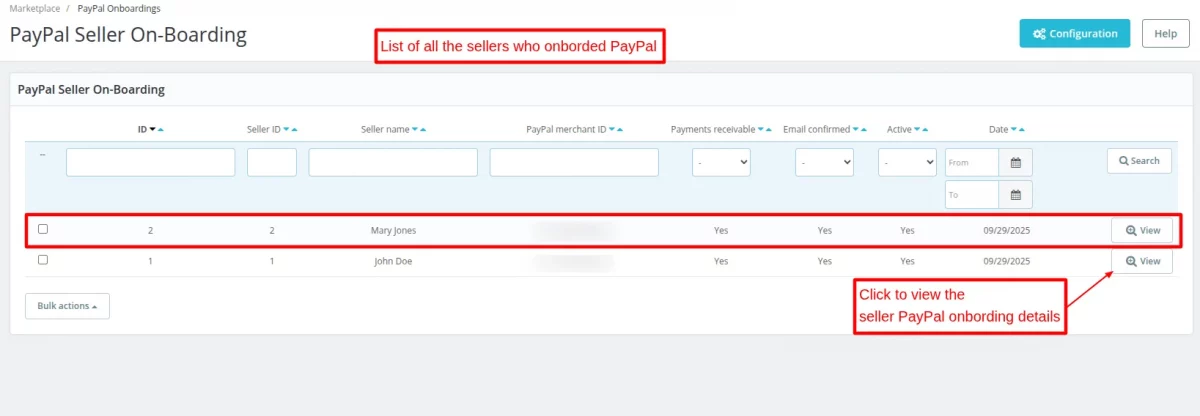
Task: Sort Email confirmed column descending
Action: click(855, 130)
